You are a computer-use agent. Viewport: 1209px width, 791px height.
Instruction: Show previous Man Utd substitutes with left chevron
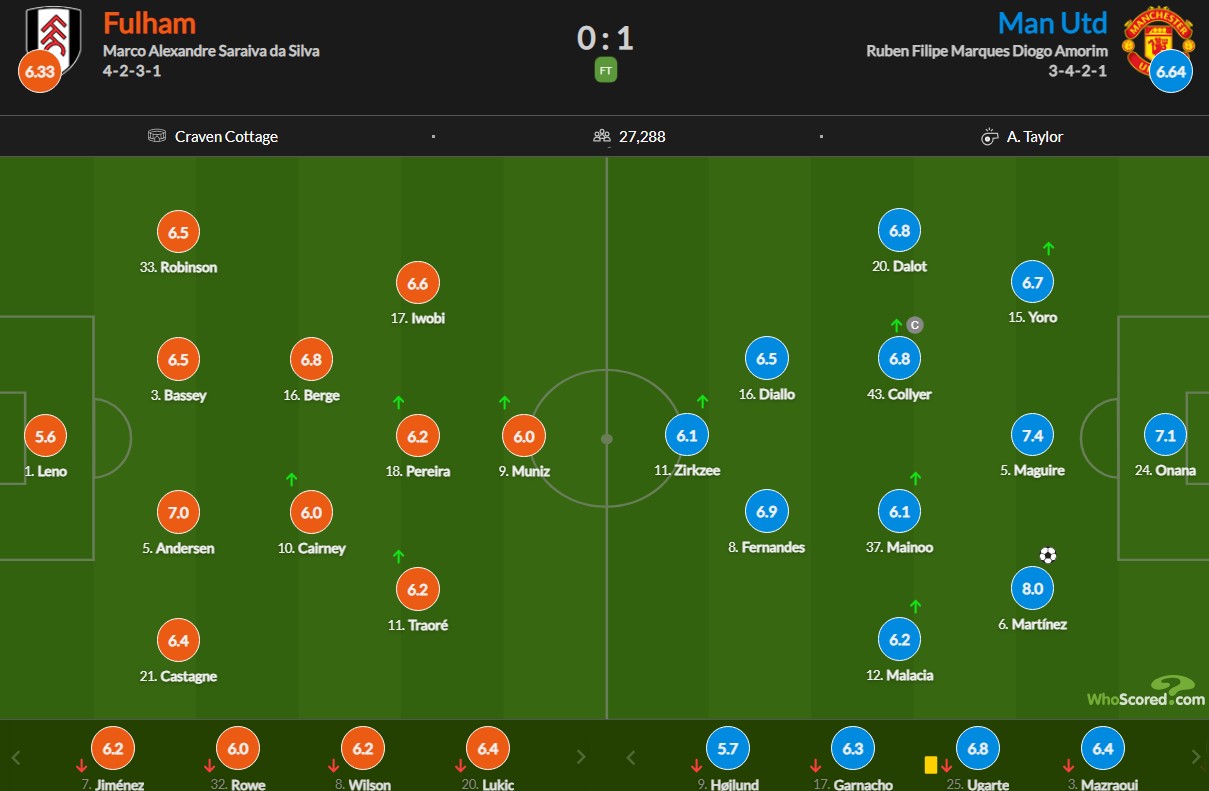[x=630, y=757]
